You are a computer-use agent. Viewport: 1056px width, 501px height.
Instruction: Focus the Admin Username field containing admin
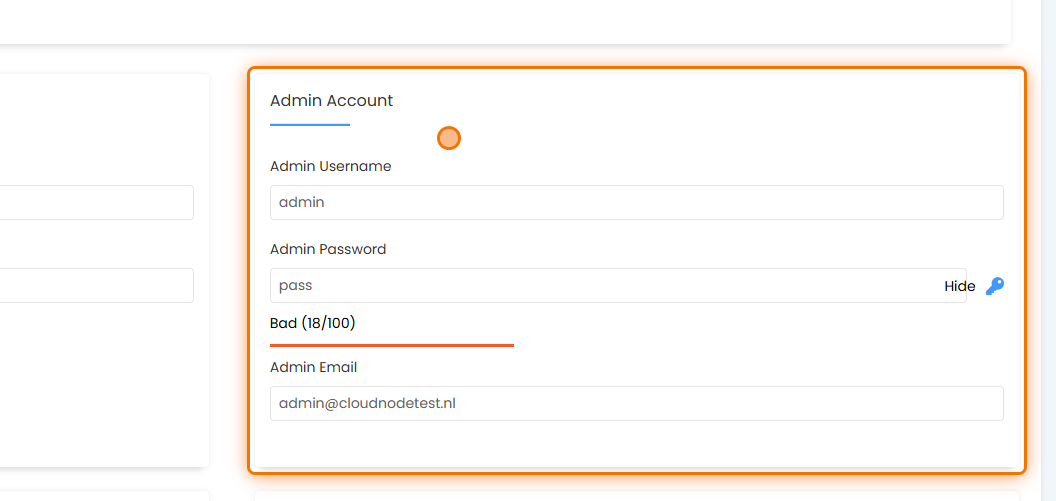(x=636, y=202)
